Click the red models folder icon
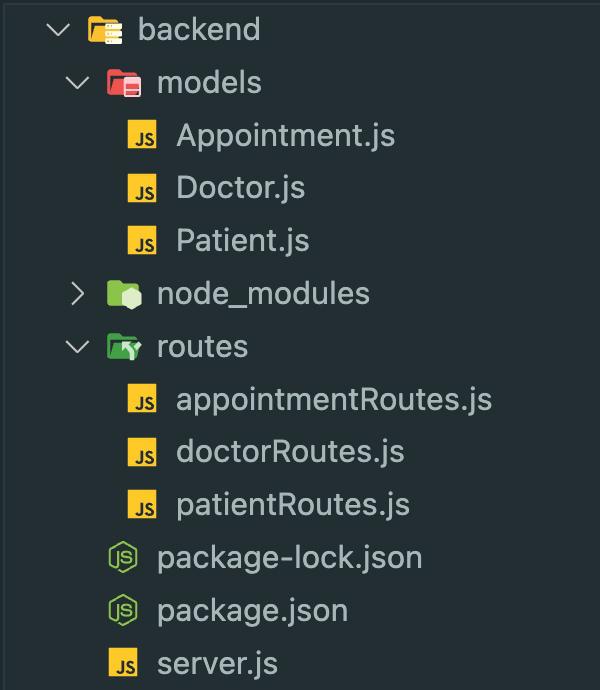Image resolution: width=600 pixels, height=690 pixels. coord(124,82)
